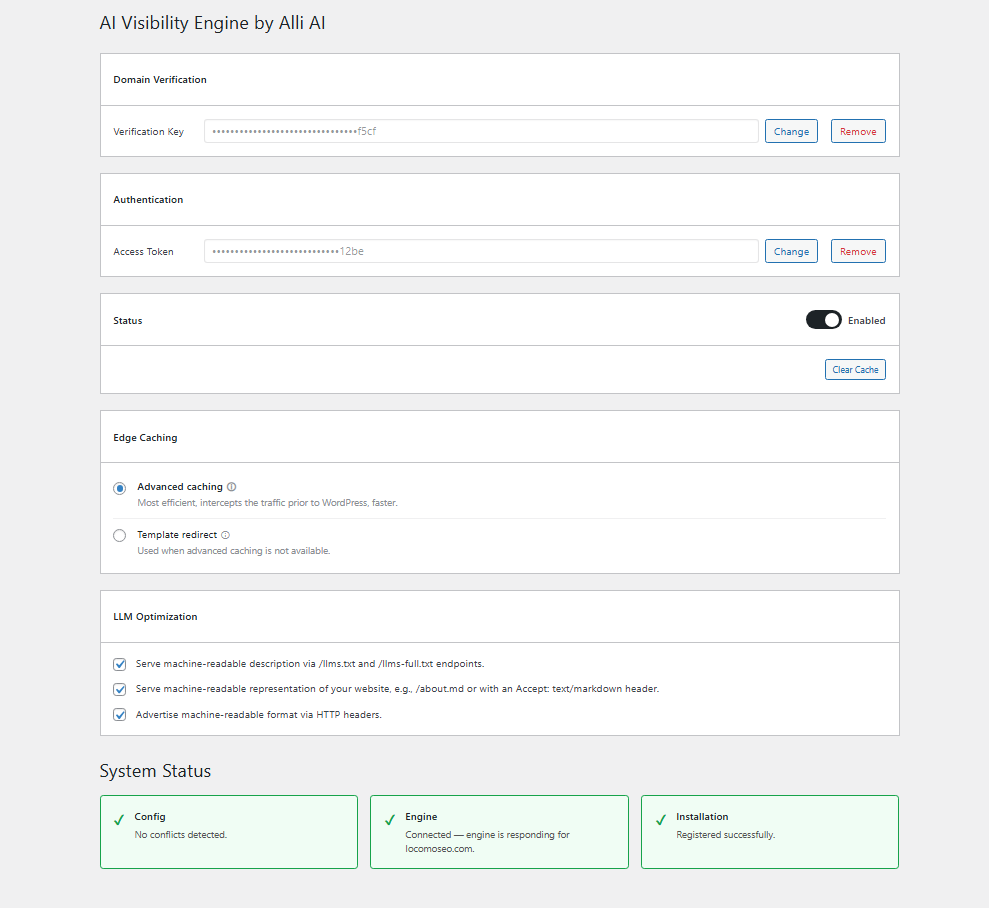Remove the Access Token
The image size is (989, 908).
tap(858, 251)
